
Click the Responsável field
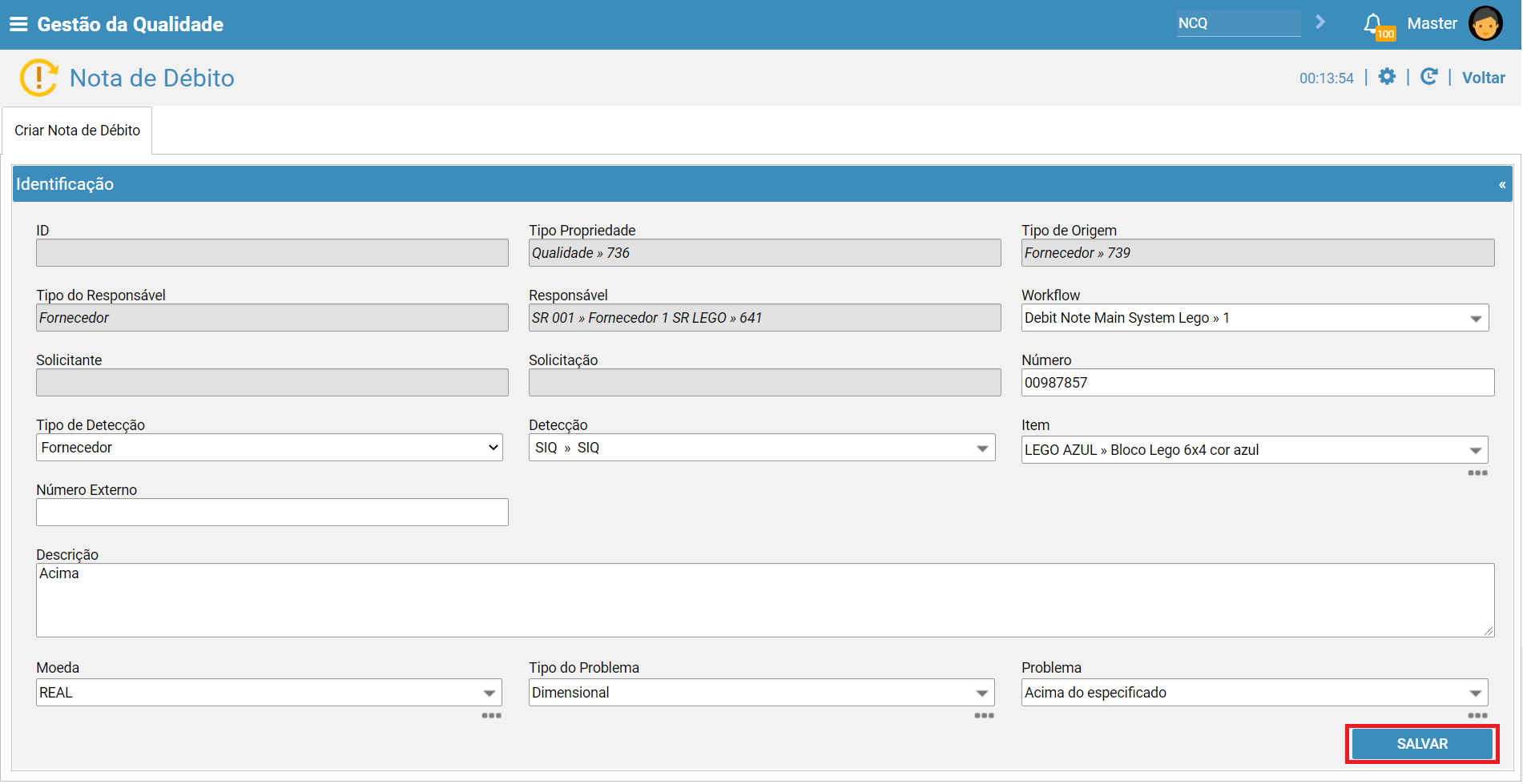(765, 318)
